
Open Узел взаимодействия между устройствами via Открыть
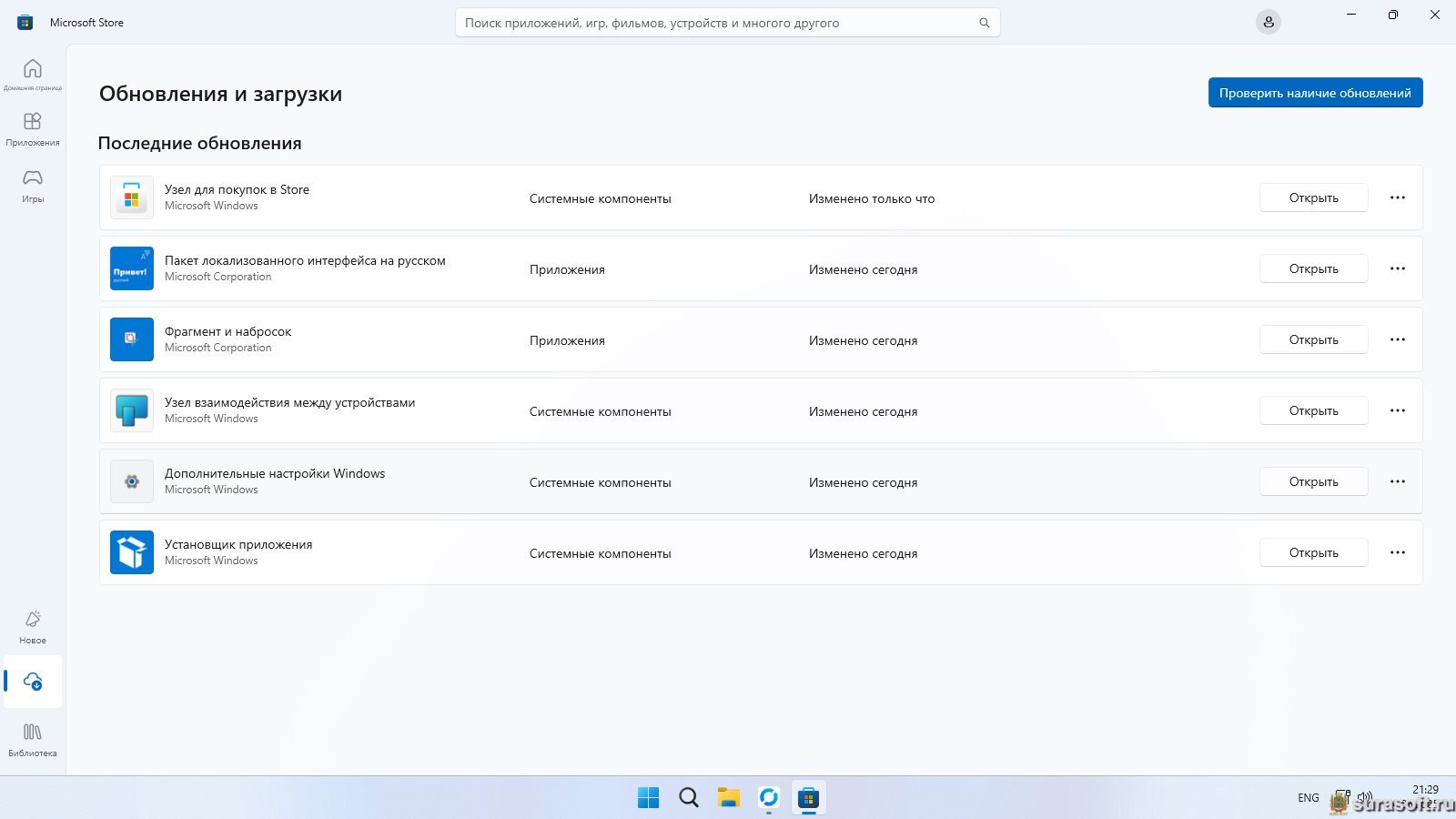[x=1313, y=410]
